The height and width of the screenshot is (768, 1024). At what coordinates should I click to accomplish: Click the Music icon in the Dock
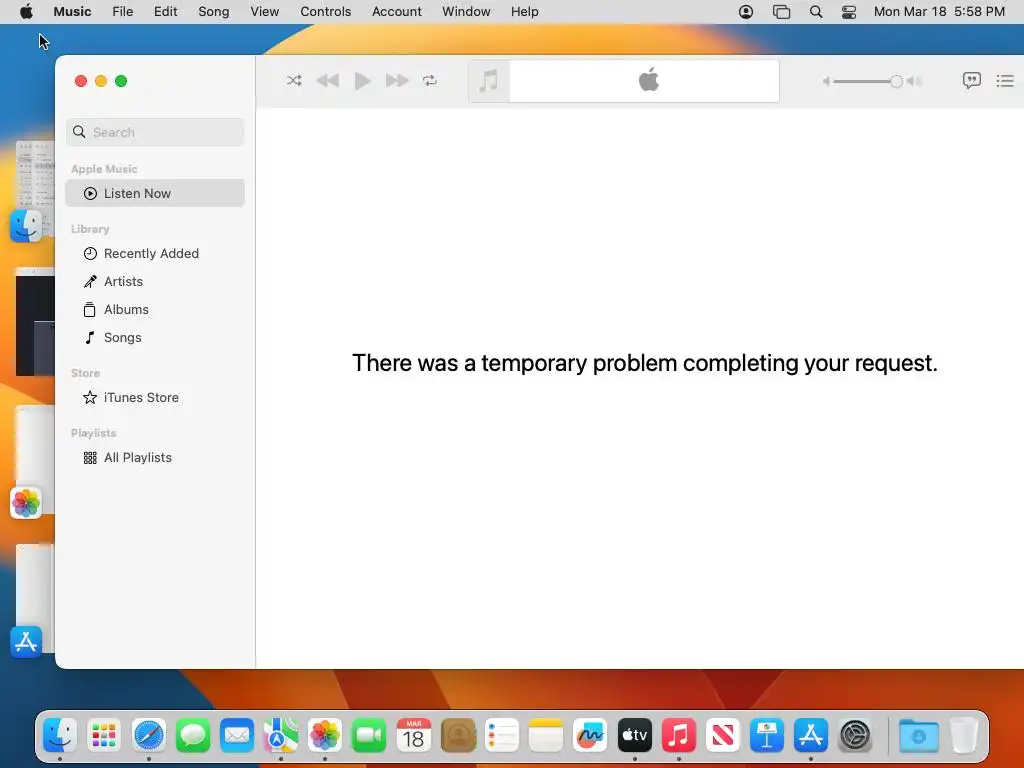679,736
